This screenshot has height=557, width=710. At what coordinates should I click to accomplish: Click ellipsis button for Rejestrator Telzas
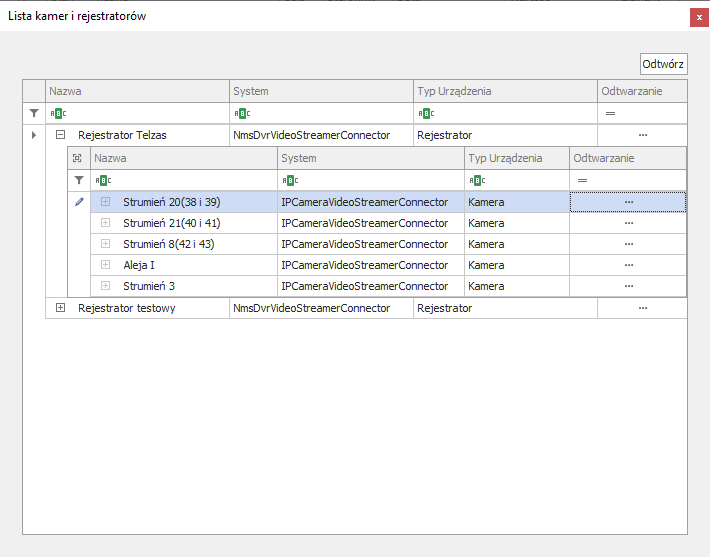pyautogui.click(x=643, y=135)
